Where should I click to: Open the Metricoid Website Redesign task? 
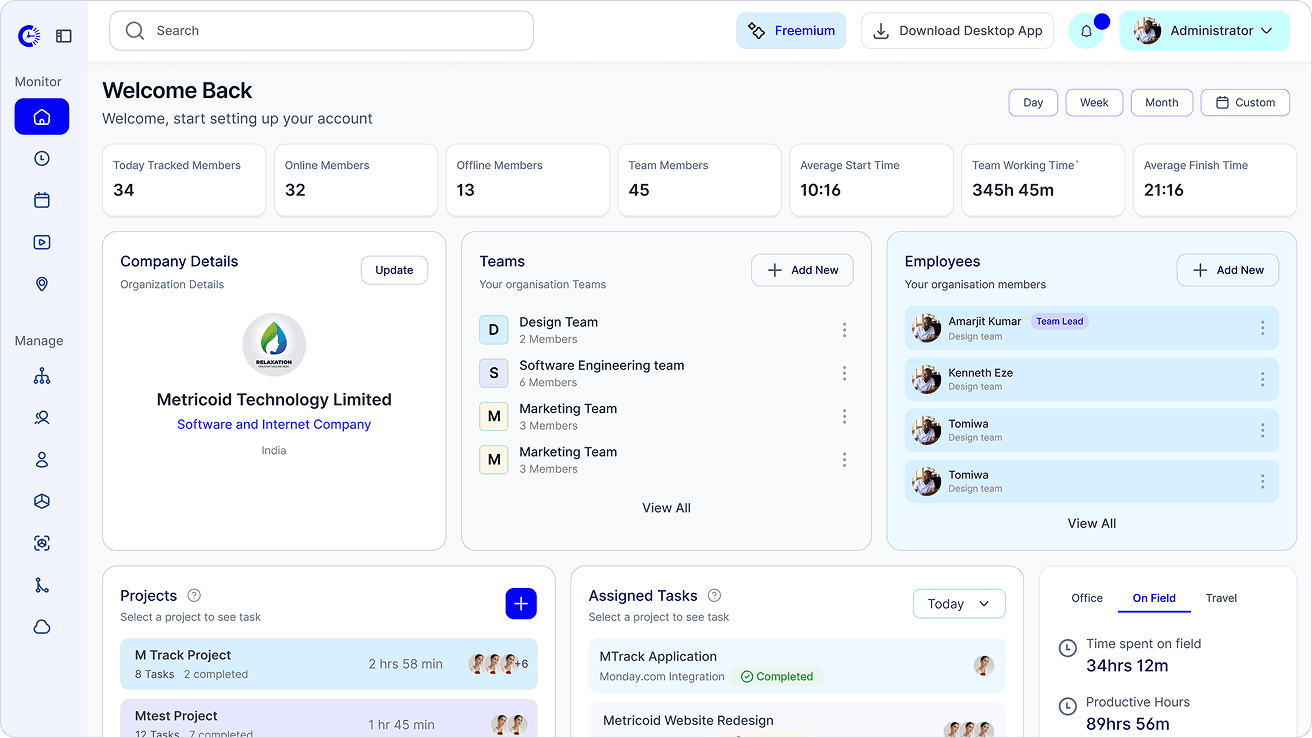tap(797, 720)
